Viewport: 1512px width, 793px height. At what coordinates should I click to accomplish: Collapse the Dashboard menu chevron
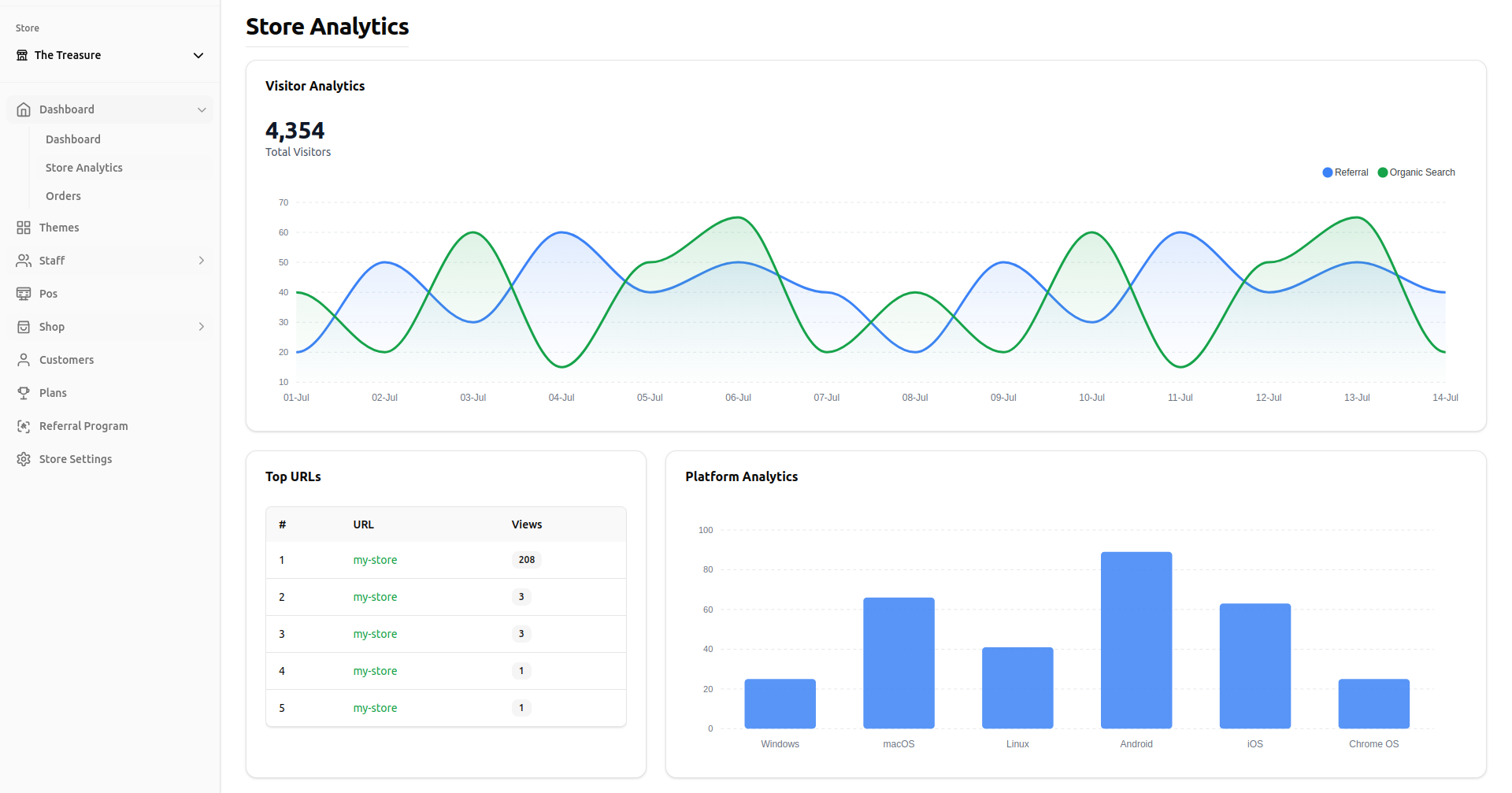coord(202,109)
